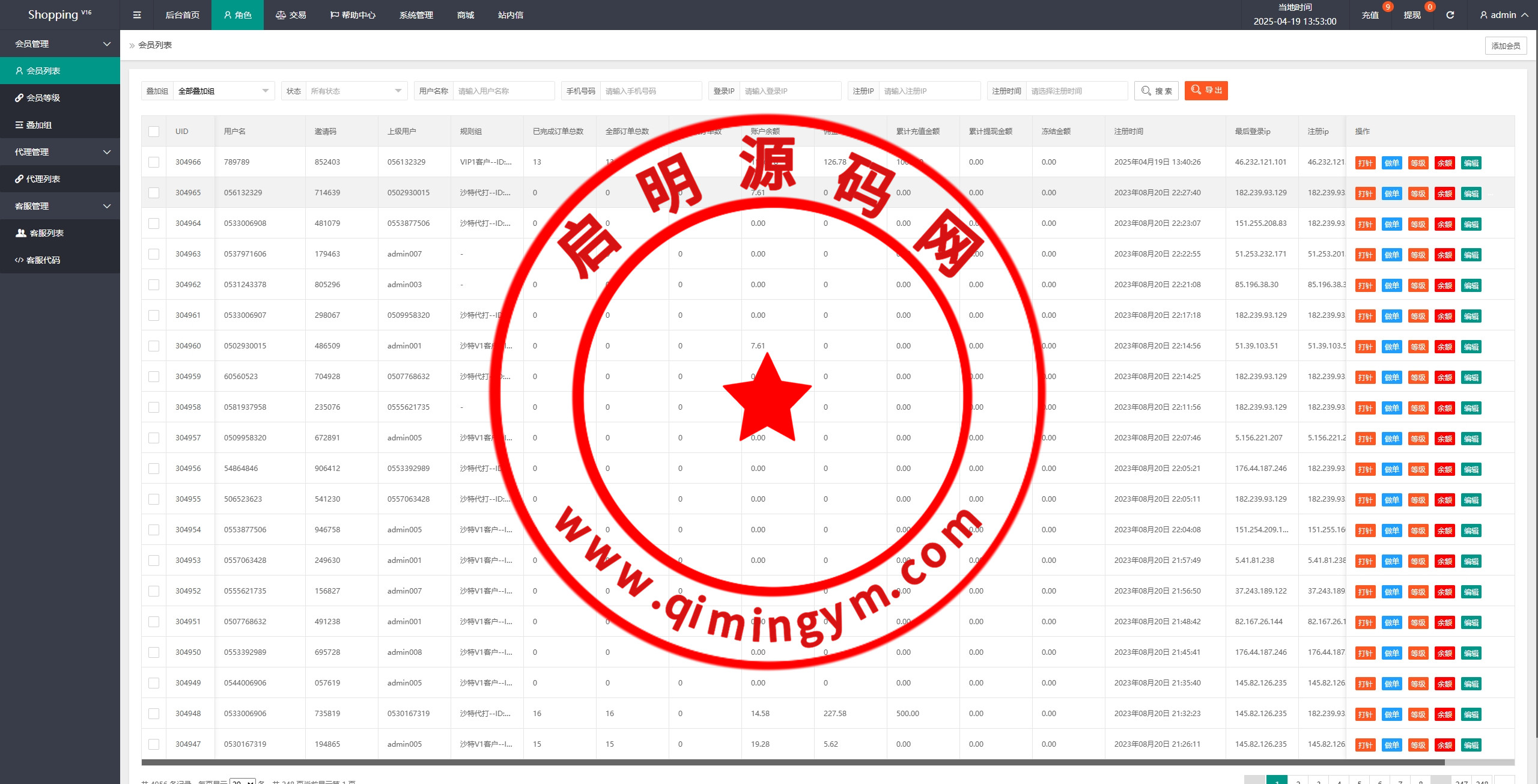Open the 系统管理 top menu
The width and height of the screenshot is (1538, 784).
click(x=416, y=15)
